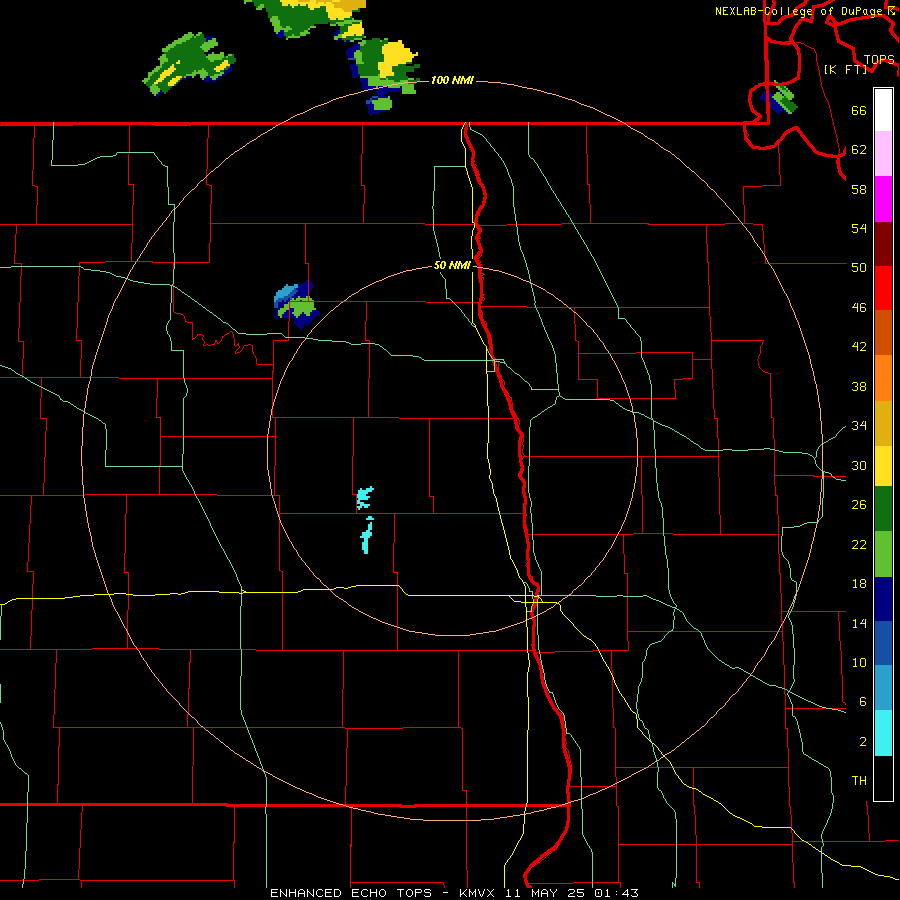Click the lower narrow cyan echo inside the 50 NMI ring
The height and width of the screenshot is (900, 900).
coord(367,535)
